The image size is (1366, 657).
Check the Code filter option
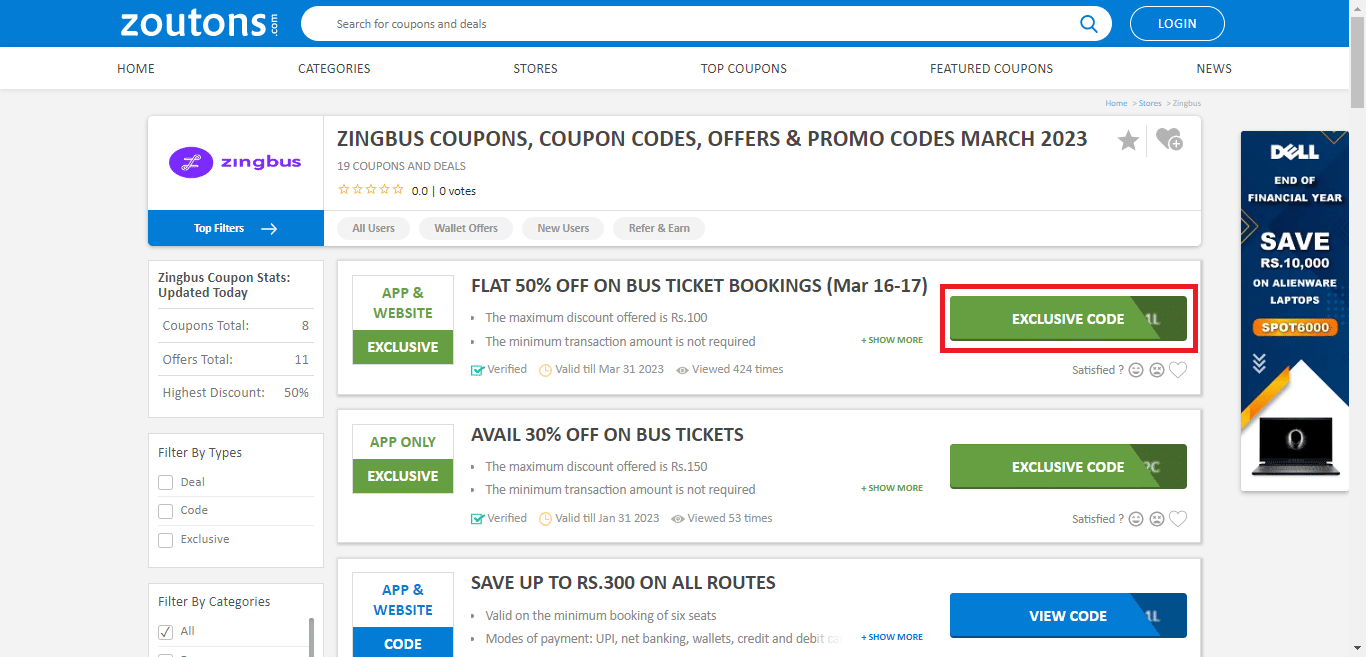click(165, 510)
